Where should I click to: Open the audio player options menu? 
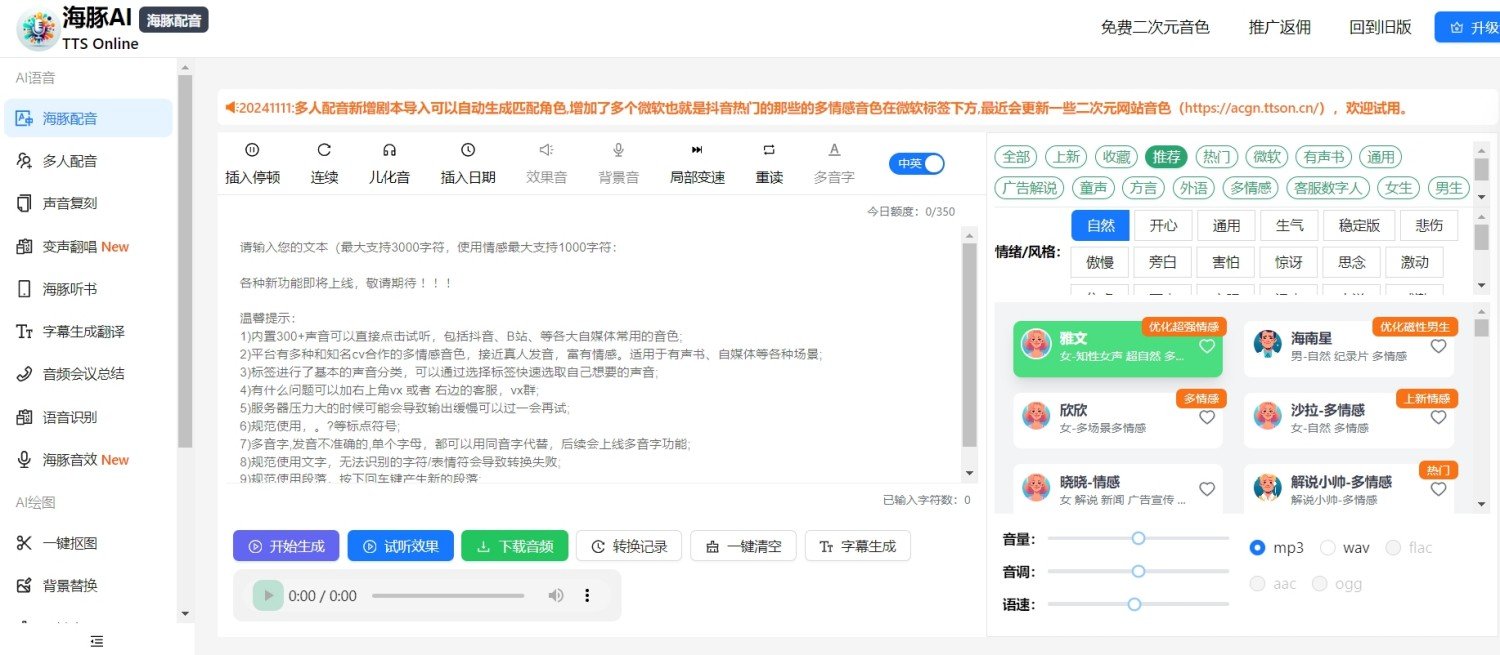coord(588,594)
